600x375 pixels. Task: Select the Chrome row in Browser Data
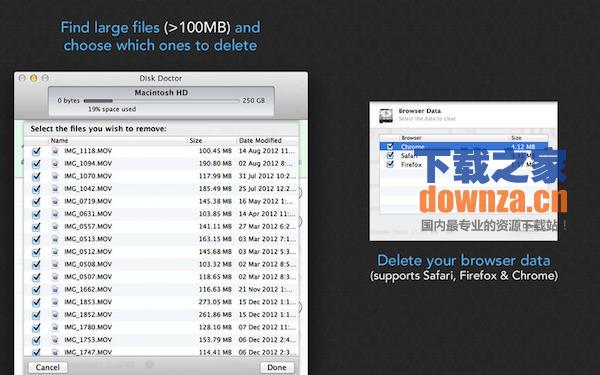click(464, 146)
